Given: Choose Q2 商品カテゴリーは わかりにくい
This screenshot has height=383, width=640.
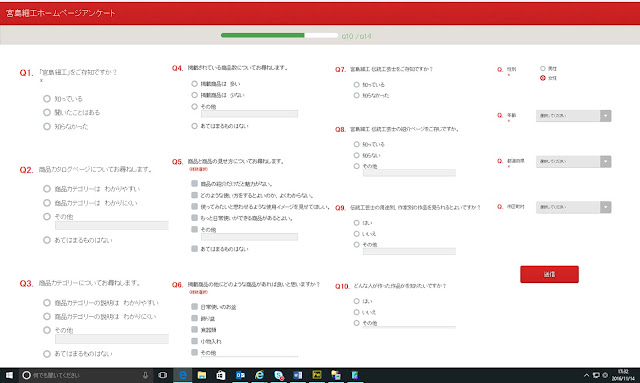Looking at the screenshot, I should [x=47, y=203].
